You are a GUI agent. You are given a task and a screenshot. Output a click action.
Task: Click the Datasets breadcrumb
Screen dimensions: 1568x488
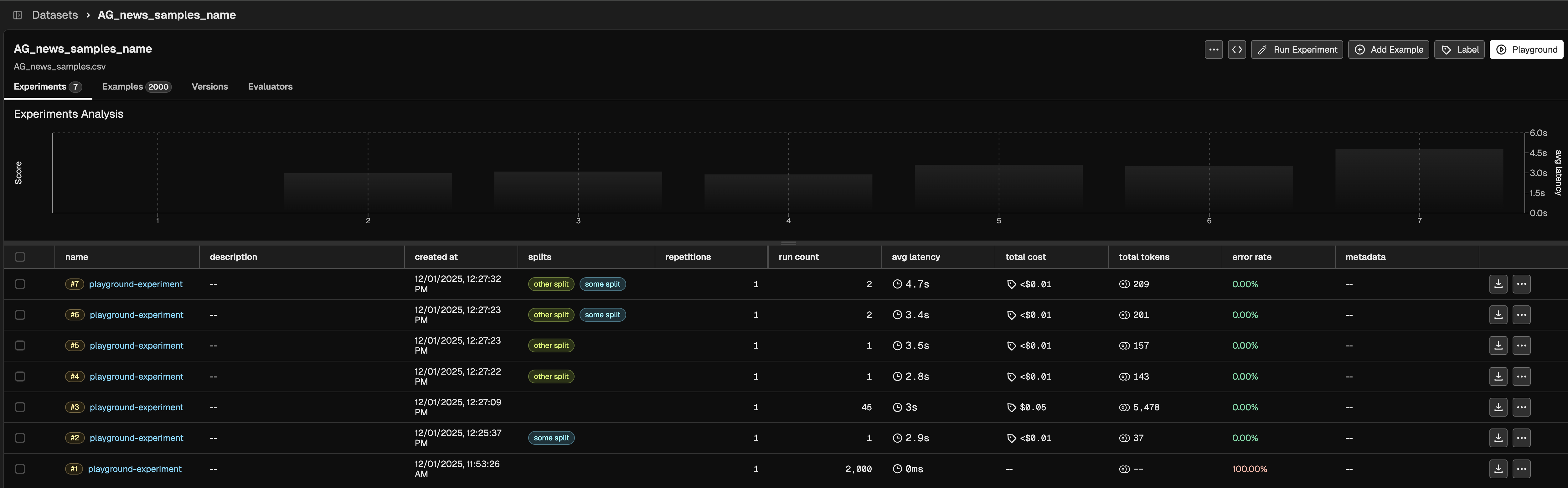[55, 15]
